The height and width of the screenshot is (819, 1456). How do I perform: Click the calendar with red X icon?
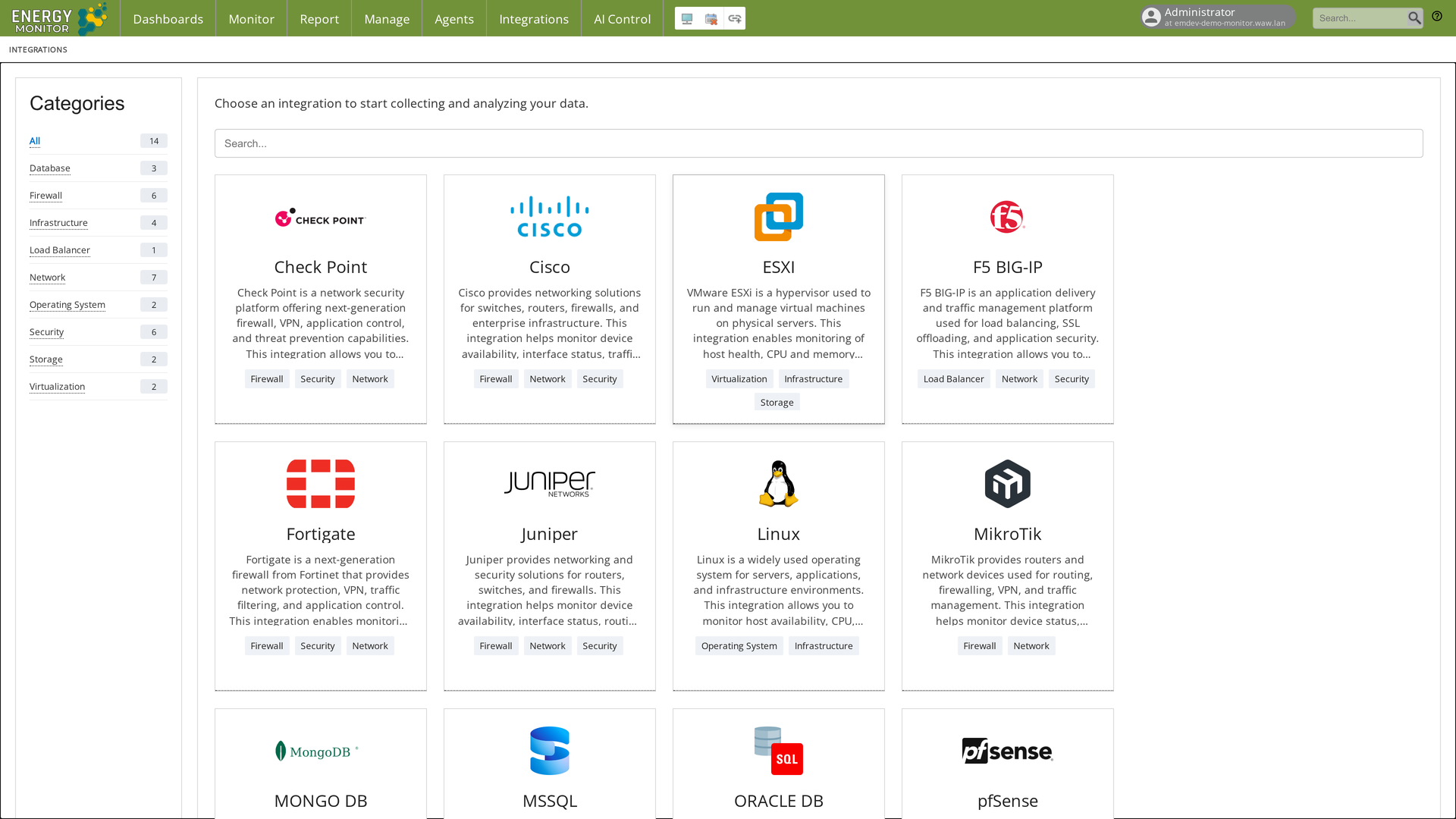(x=711, y=19)
